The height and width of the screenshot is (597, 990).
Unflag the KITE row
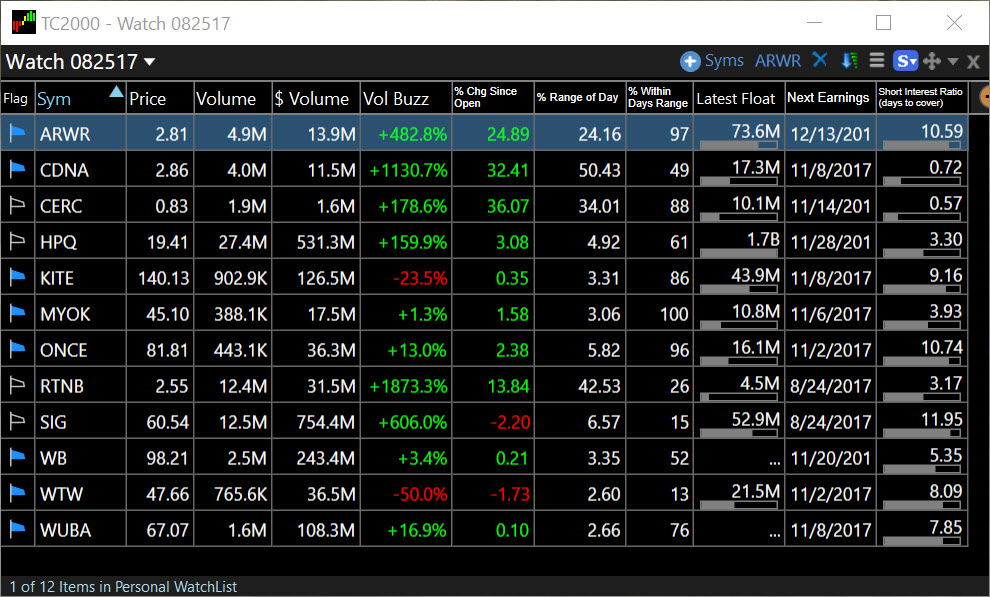click(17, 277)
